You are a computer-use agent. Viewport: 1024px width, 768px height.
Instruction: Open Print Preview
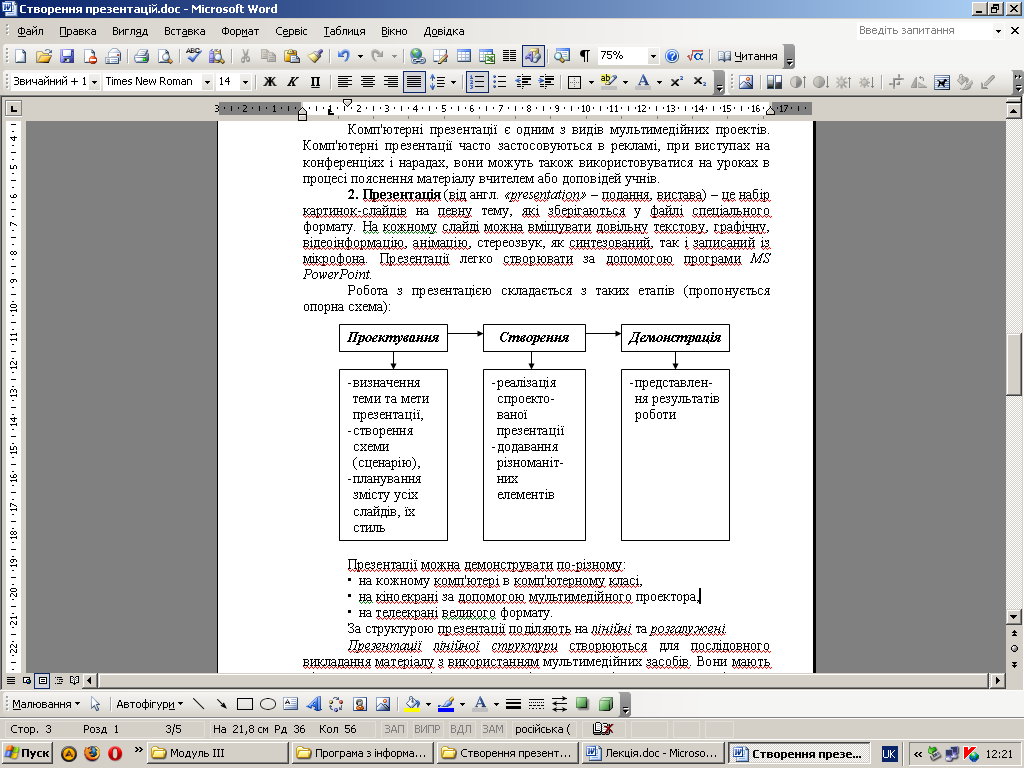165,56
